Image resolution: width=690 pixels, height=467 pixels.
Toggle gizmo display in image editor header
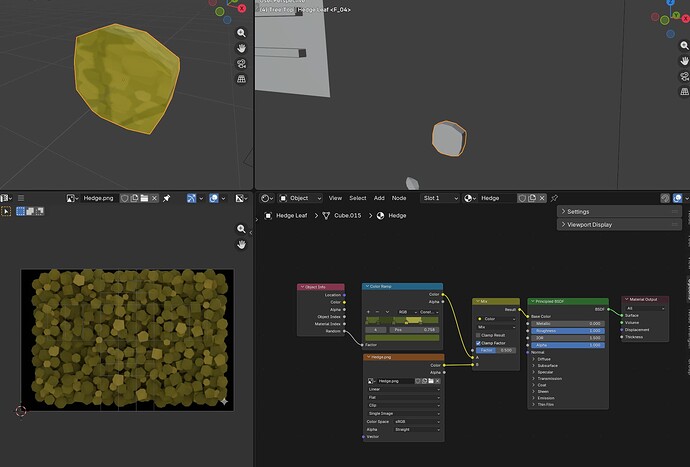pos(191,199)
